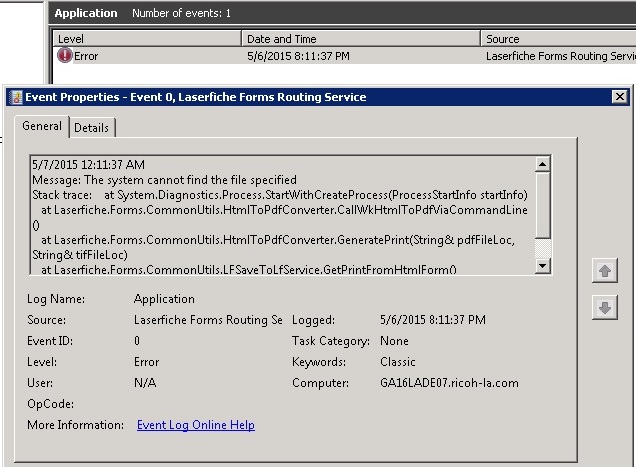The image size is (636, 468).
Task: Open the Event Log Online Help link
Action: [196, 425]
